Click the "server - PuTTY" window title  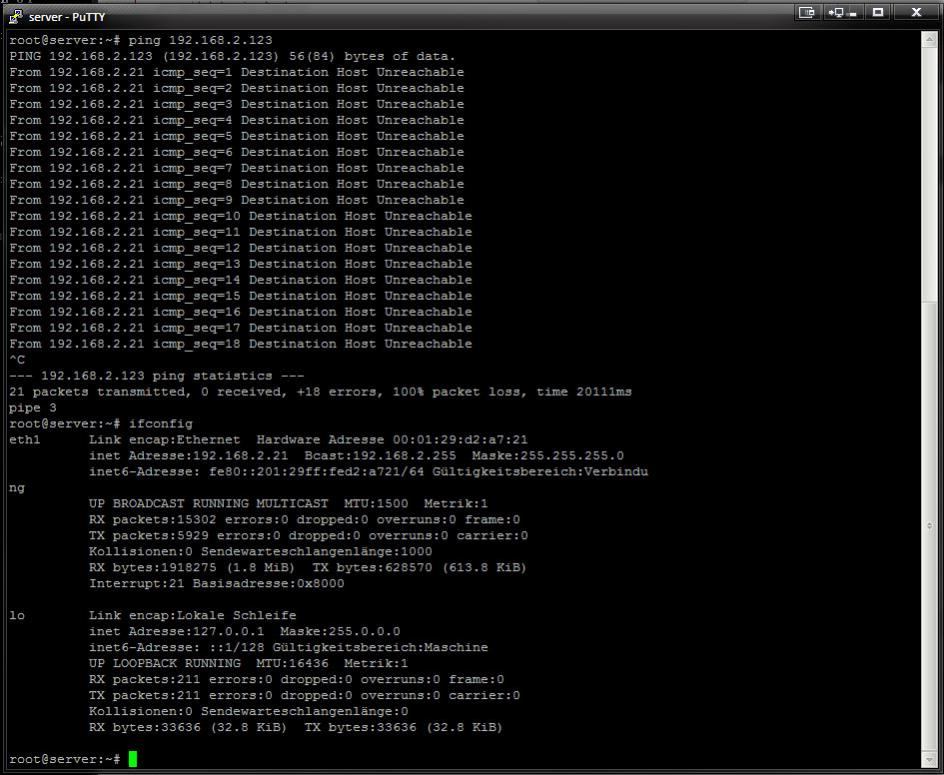click(x=67, y=17)
